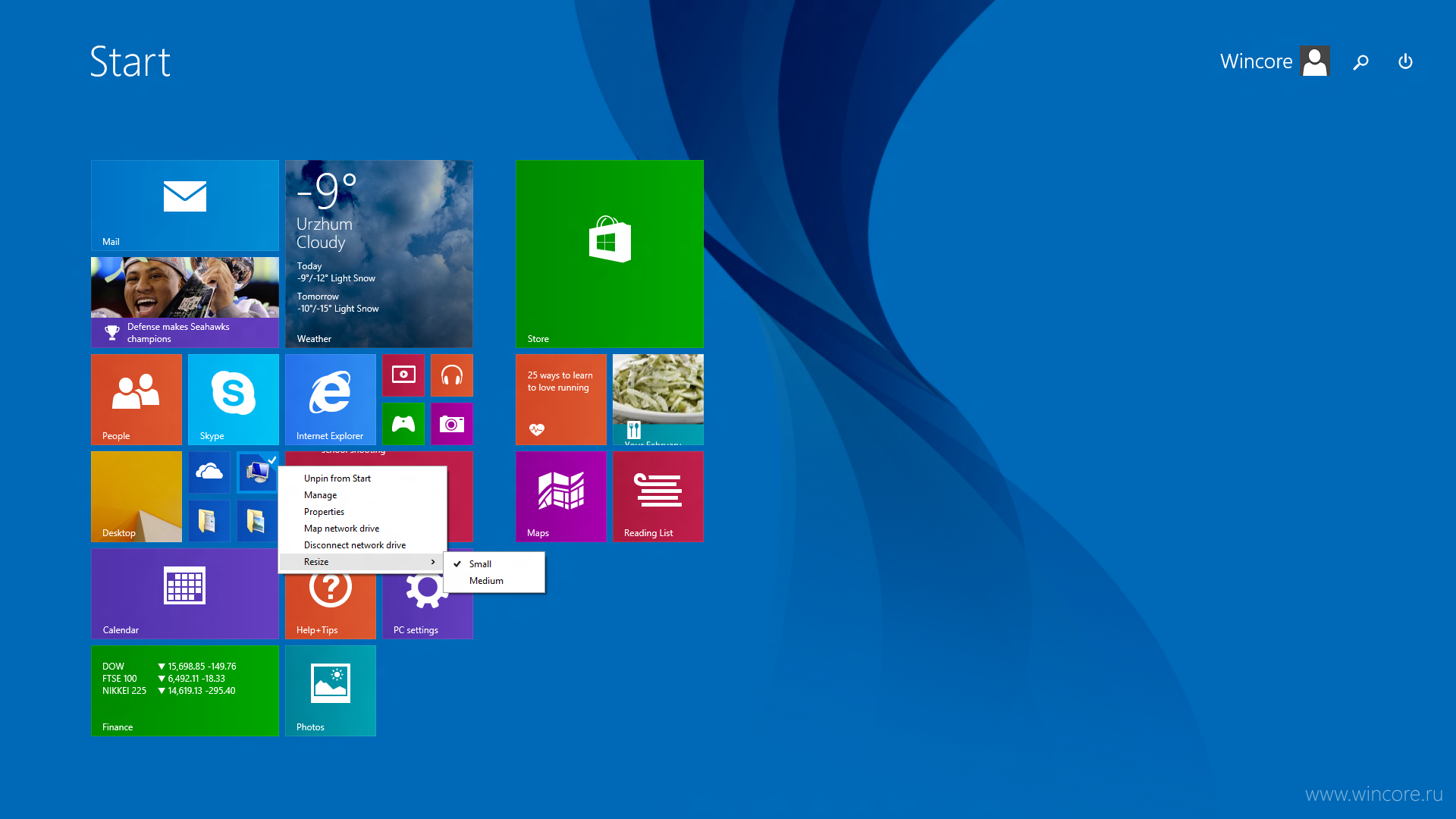Expand the Resize submenu

362,562
